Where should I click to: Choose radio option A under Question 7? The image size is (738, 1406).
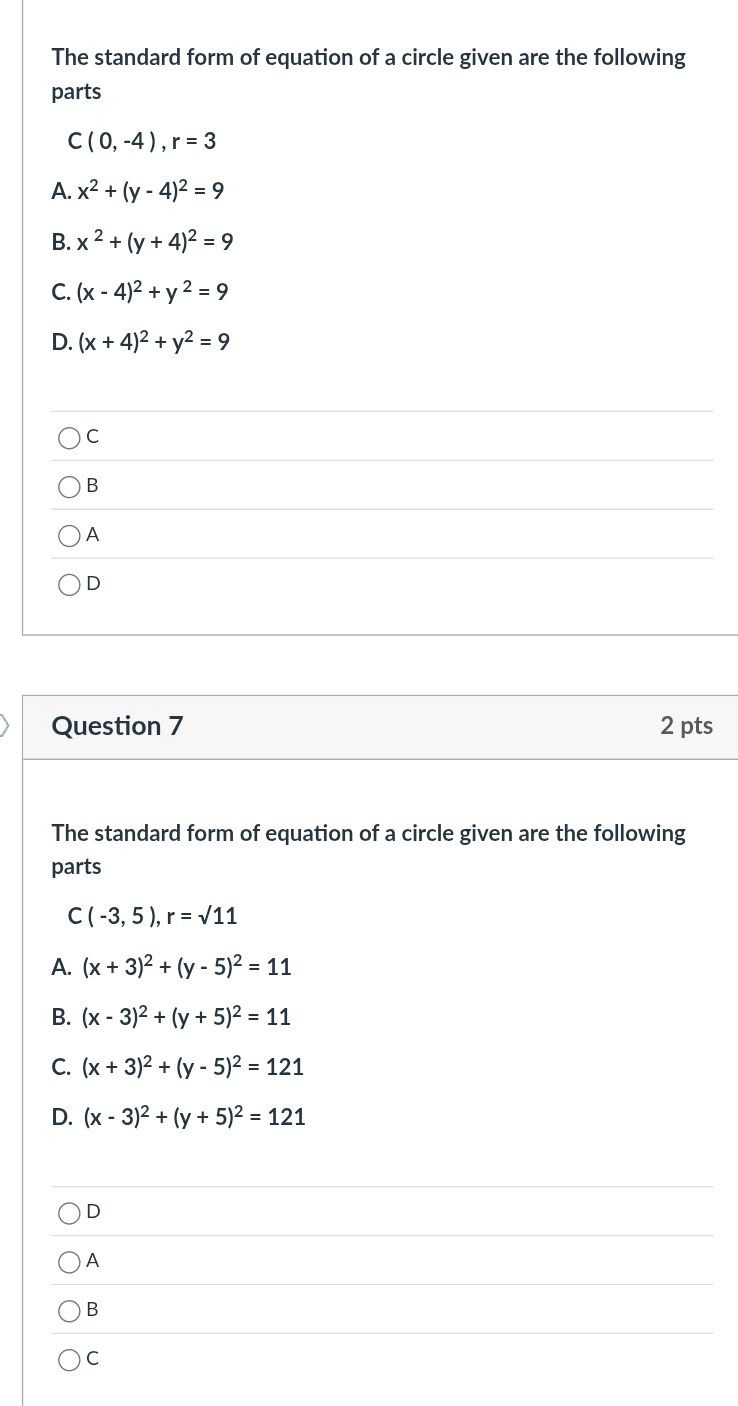coord(70,1261)
